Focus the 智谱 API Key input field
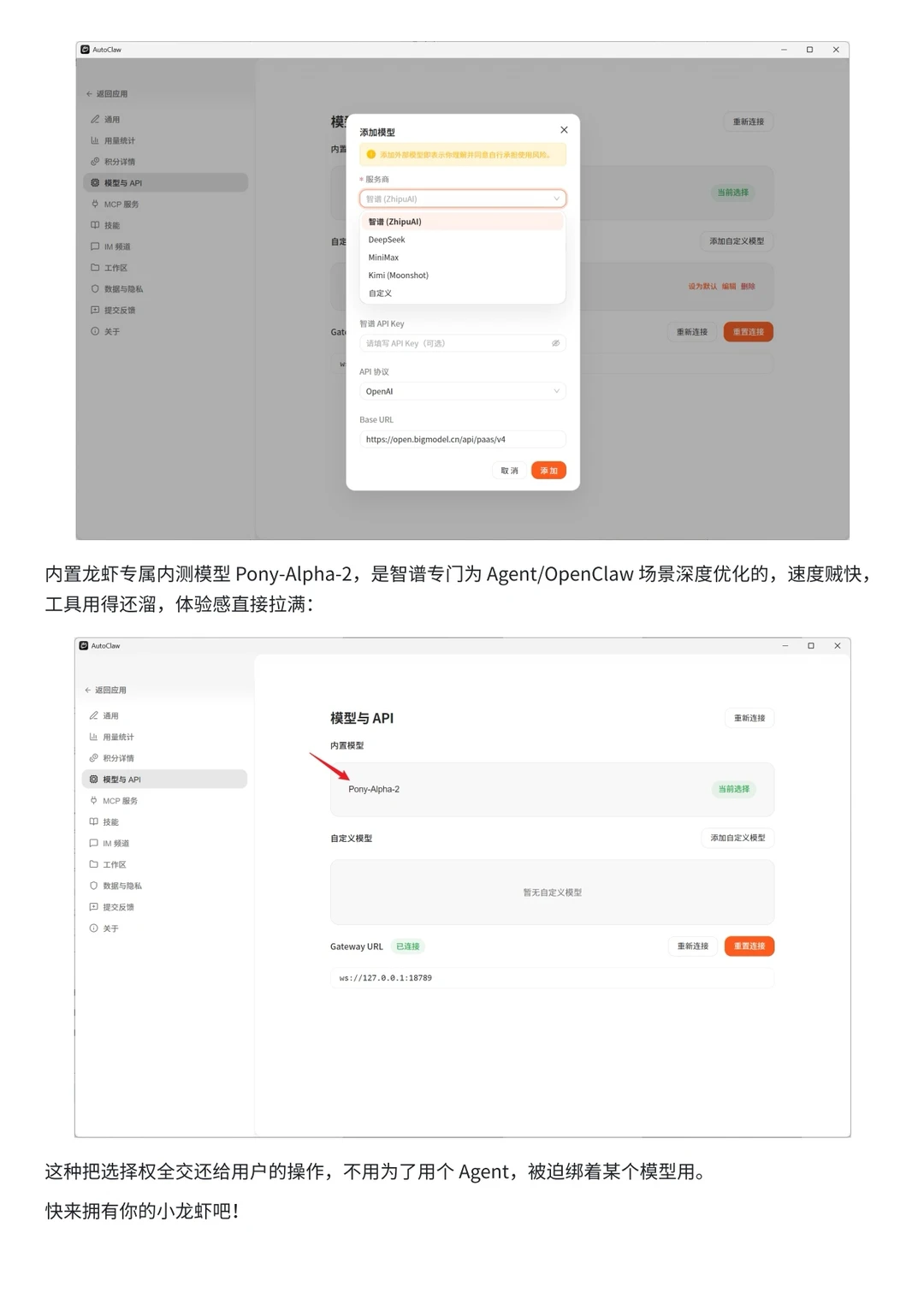The width and height of the screenshot is (924, 1293). [x=463, y=343]
